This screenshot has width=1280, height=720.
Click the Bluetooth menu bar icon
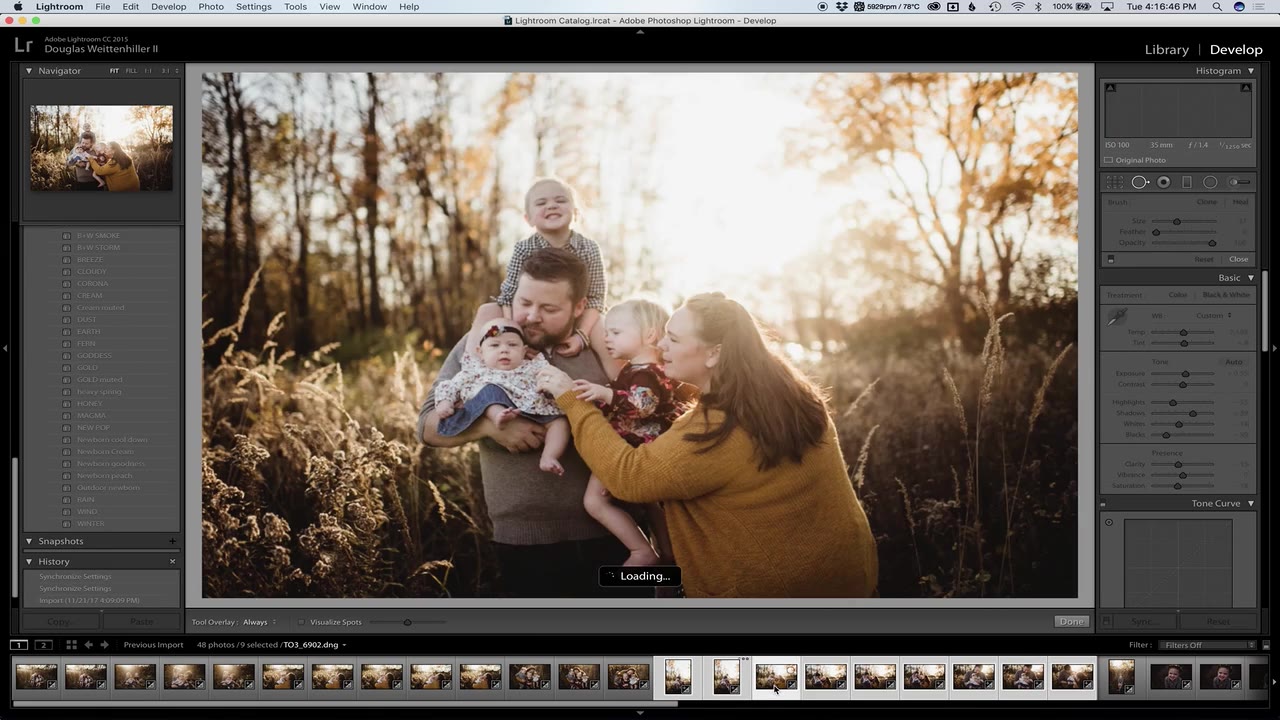coord(1038,7)
